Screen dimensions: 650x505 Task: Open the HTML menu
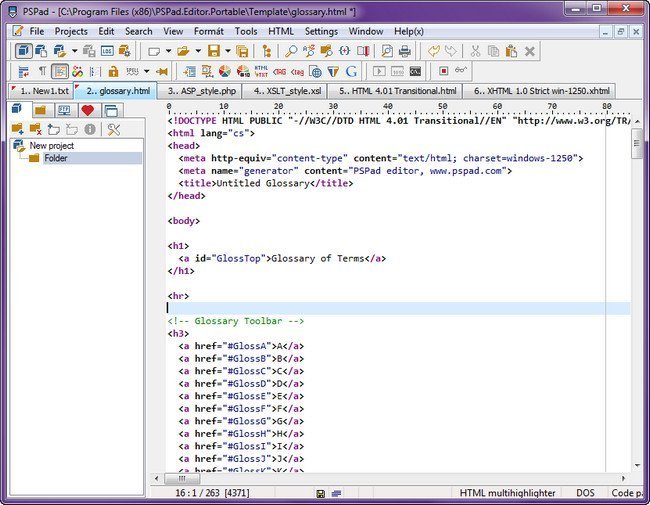281,32
